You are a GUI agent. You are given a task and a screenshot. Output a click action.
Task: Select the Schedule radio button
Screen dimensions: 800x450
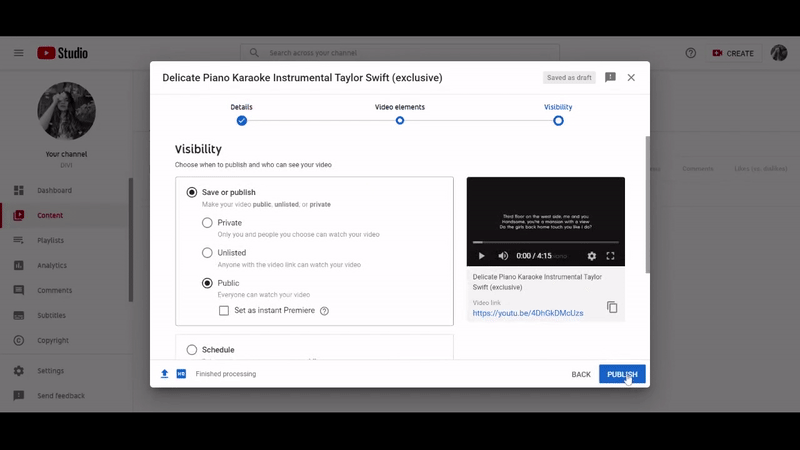192,349
